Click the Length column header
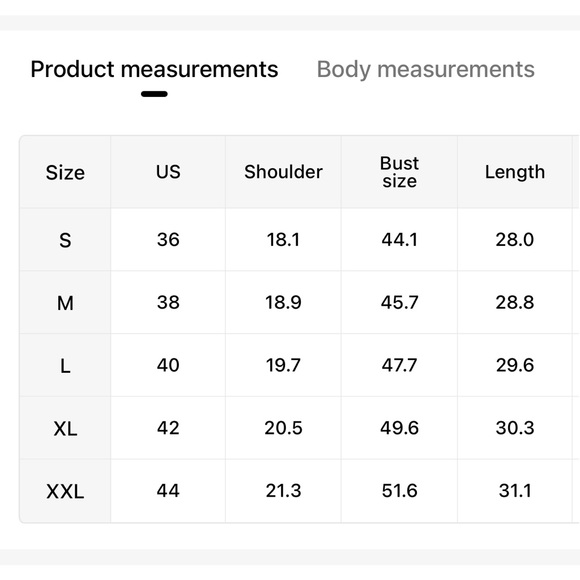Screen dimensions: 580x580 (515, 172)
